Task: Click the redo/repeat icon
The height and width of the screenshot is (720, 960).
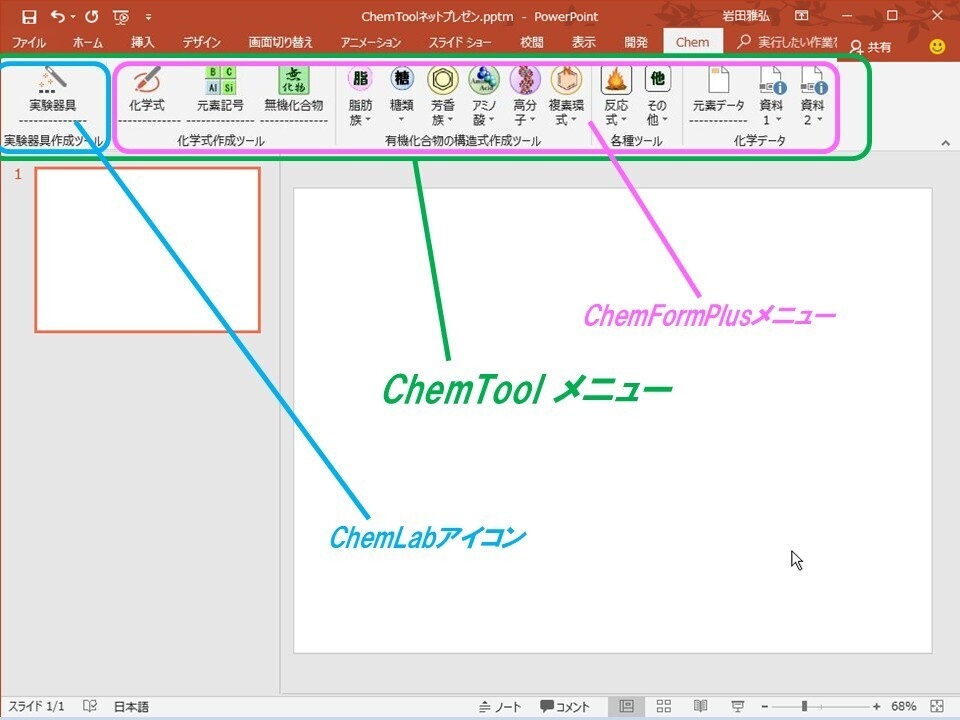Action: click(92, 17)
